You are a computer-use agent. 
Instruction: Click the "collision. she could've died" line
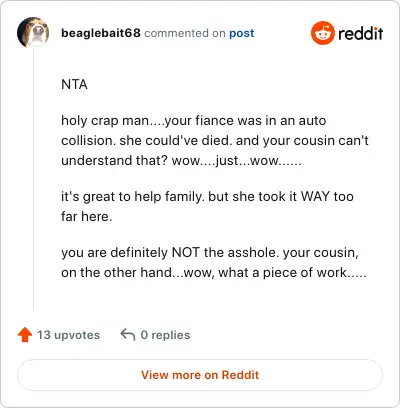click(x=215, y=141)
